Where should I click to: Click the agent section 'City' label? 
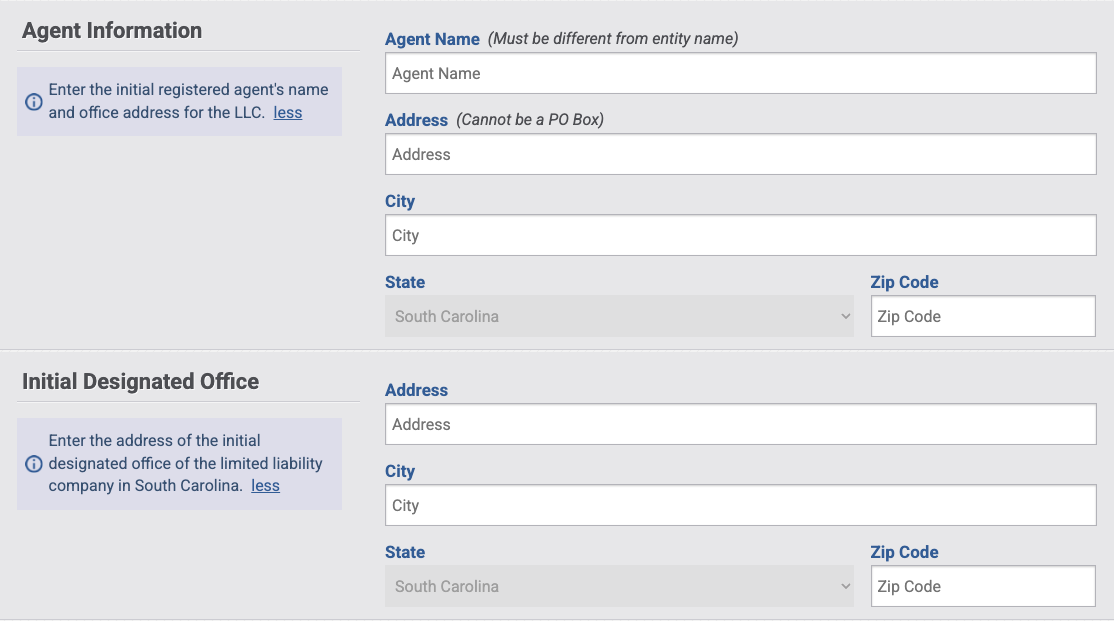click(x=400, y=201)
